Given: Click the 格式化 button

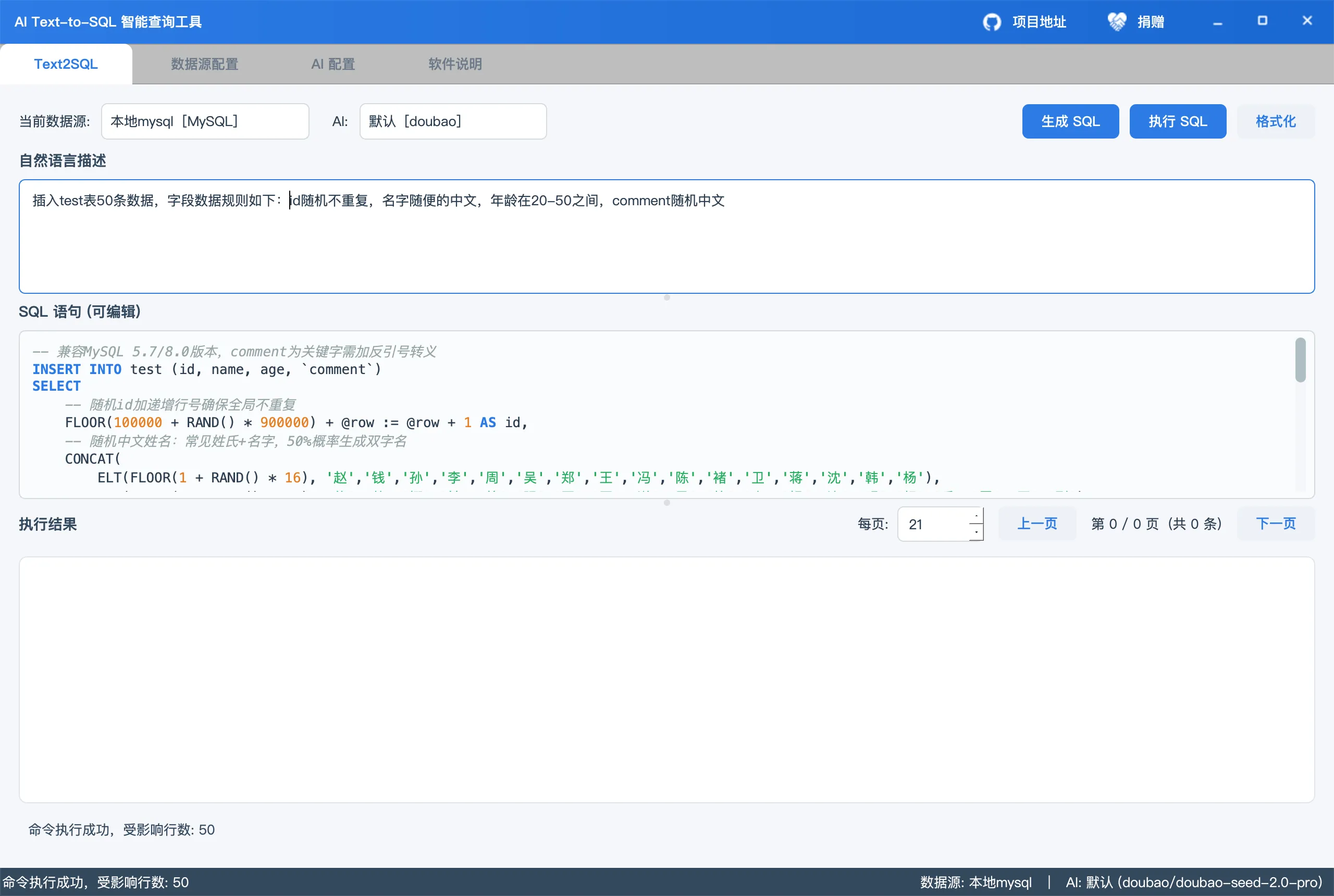Looking at the screenshot, I should click(1275, 121).
